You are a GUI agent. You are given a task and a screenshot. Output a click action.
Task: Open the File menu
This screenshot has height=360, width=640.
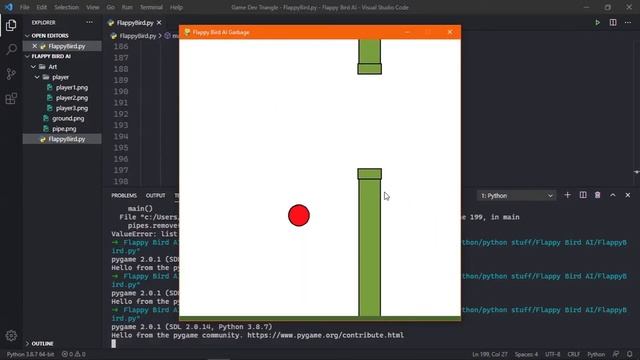click(24, 7)
